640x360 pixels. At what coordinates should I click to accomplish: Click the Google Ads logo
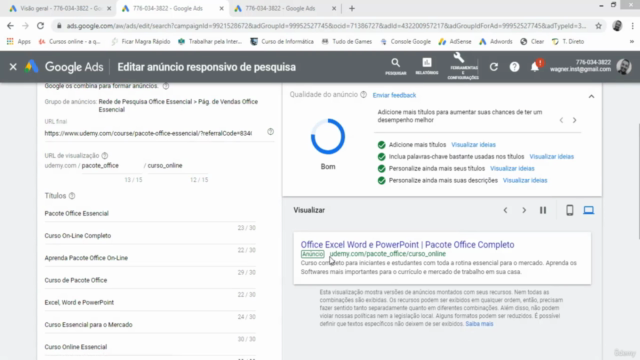point(64,67)
